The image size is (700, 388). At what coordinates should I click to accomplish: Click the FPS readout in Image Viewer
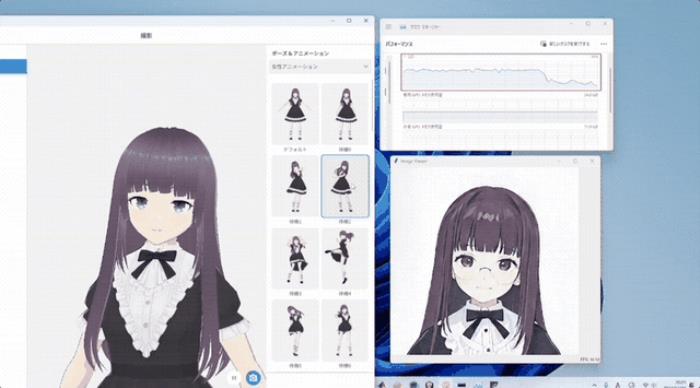point(589,359)
